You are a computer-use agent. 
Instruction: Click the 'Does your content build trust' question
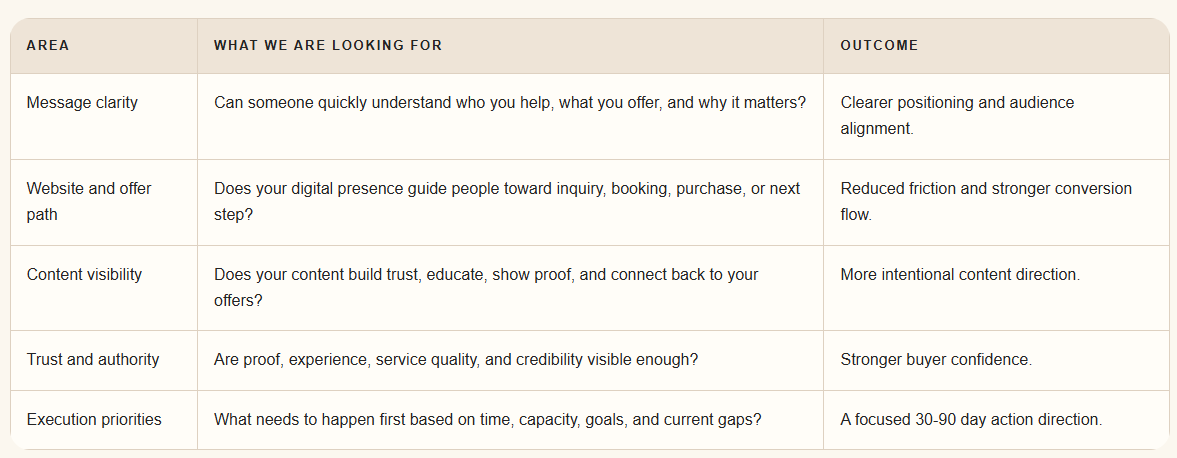[x=486, y=288]
